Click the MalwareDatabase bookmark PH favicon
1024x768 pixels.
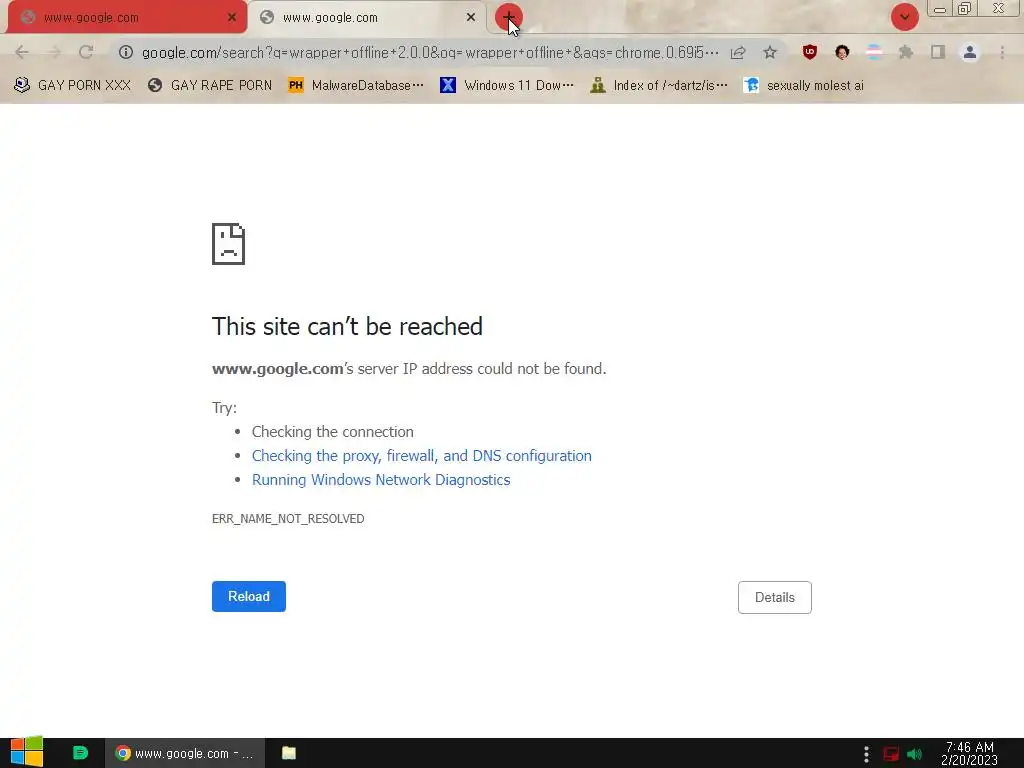click(x=296, y=86)
